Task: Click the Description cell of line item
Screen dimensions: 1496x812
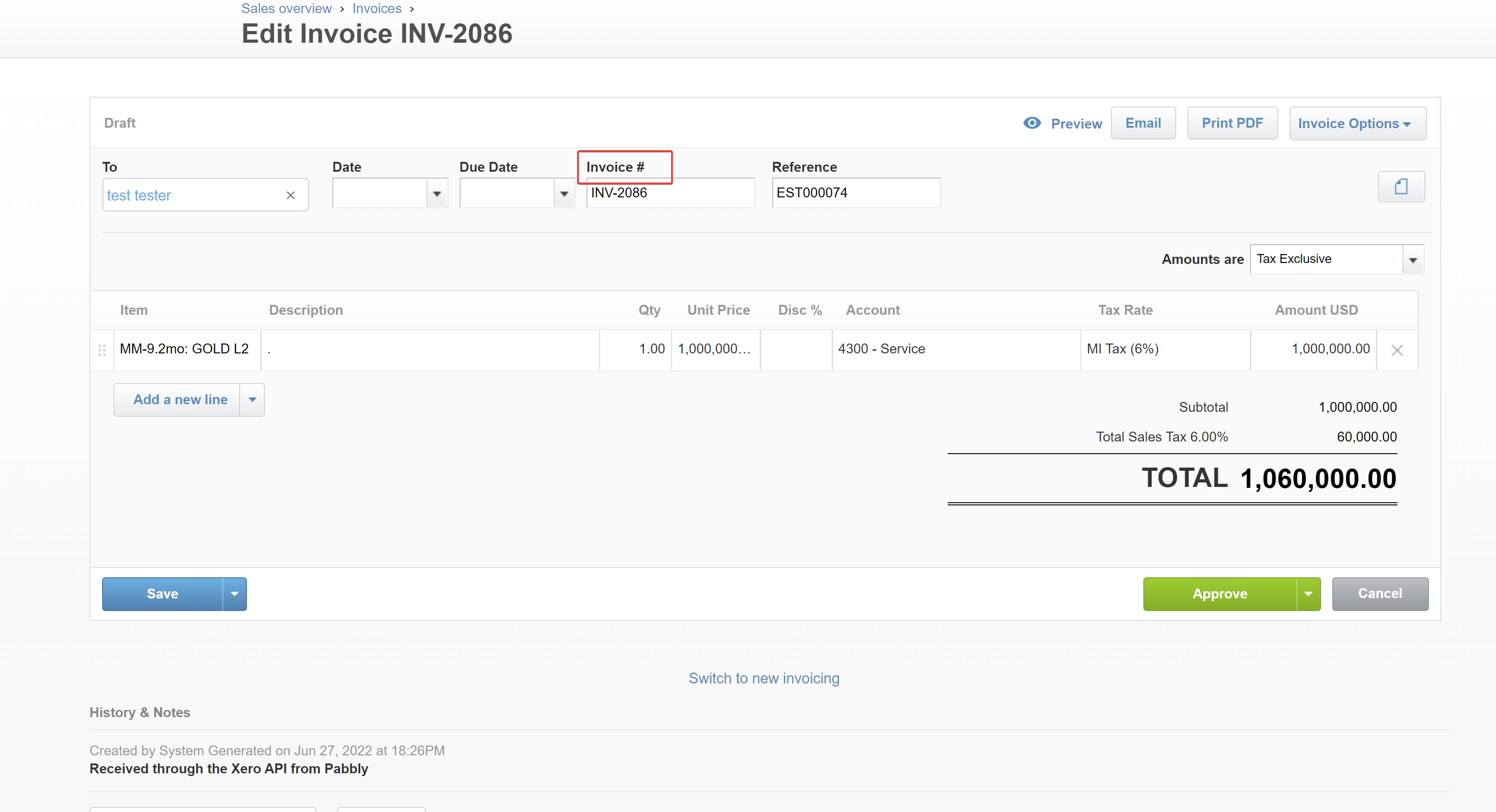Action: (430, 349)
